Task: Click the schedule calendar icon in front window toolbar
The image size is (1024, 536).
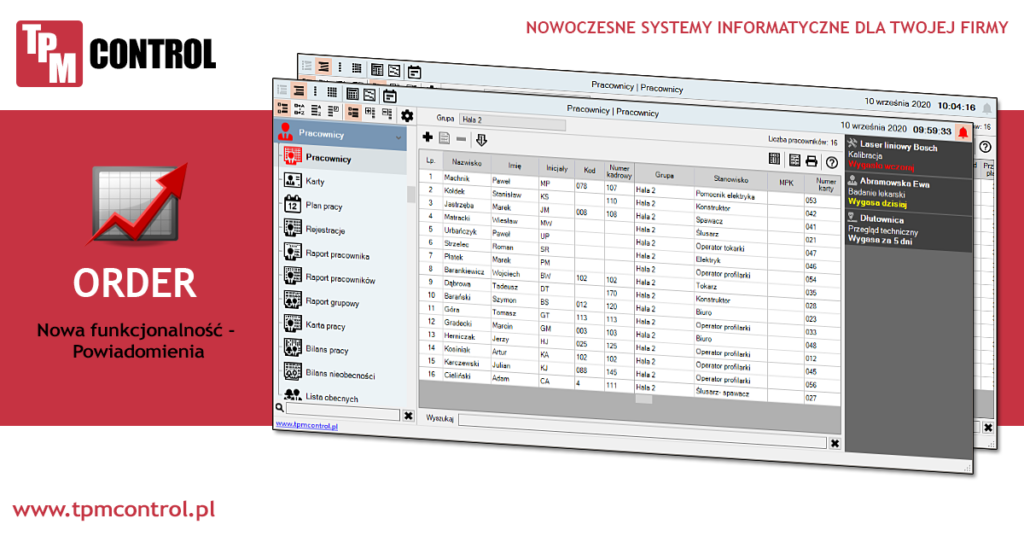Action: tap(390, 97)
